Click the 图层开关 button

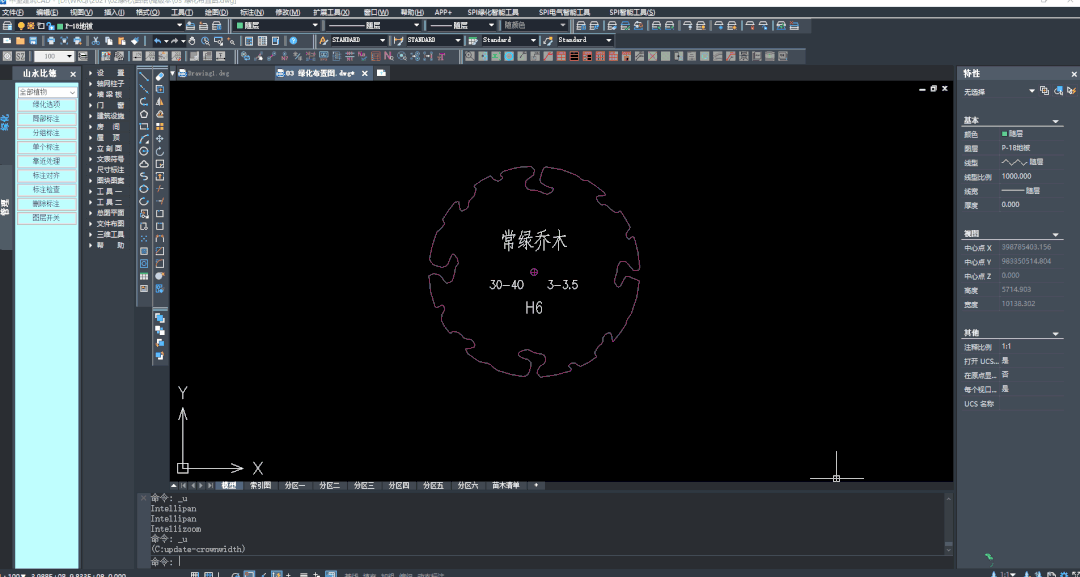(47, 218)
